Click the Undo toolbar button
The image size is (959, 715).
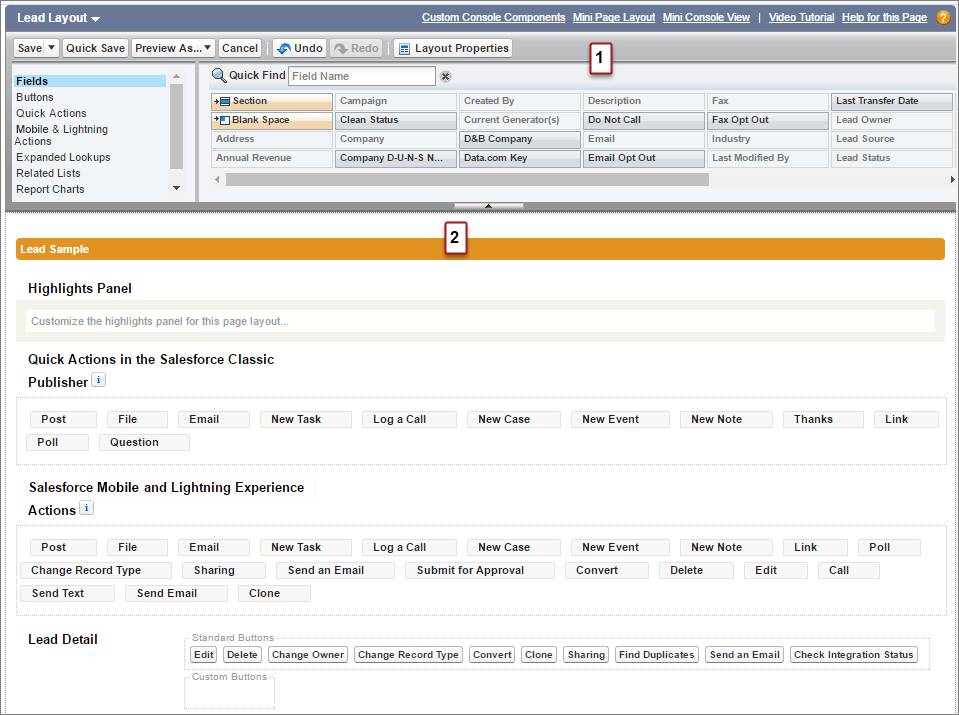point(300,48)
